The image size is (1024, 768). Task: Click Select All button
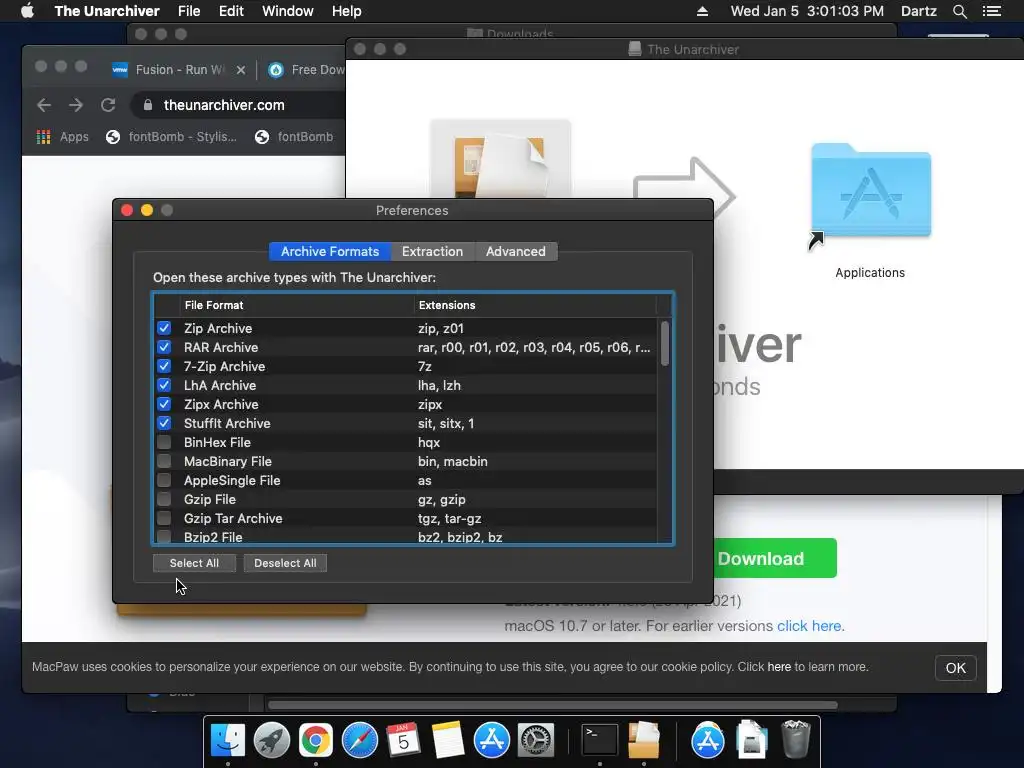coord(194,563)
